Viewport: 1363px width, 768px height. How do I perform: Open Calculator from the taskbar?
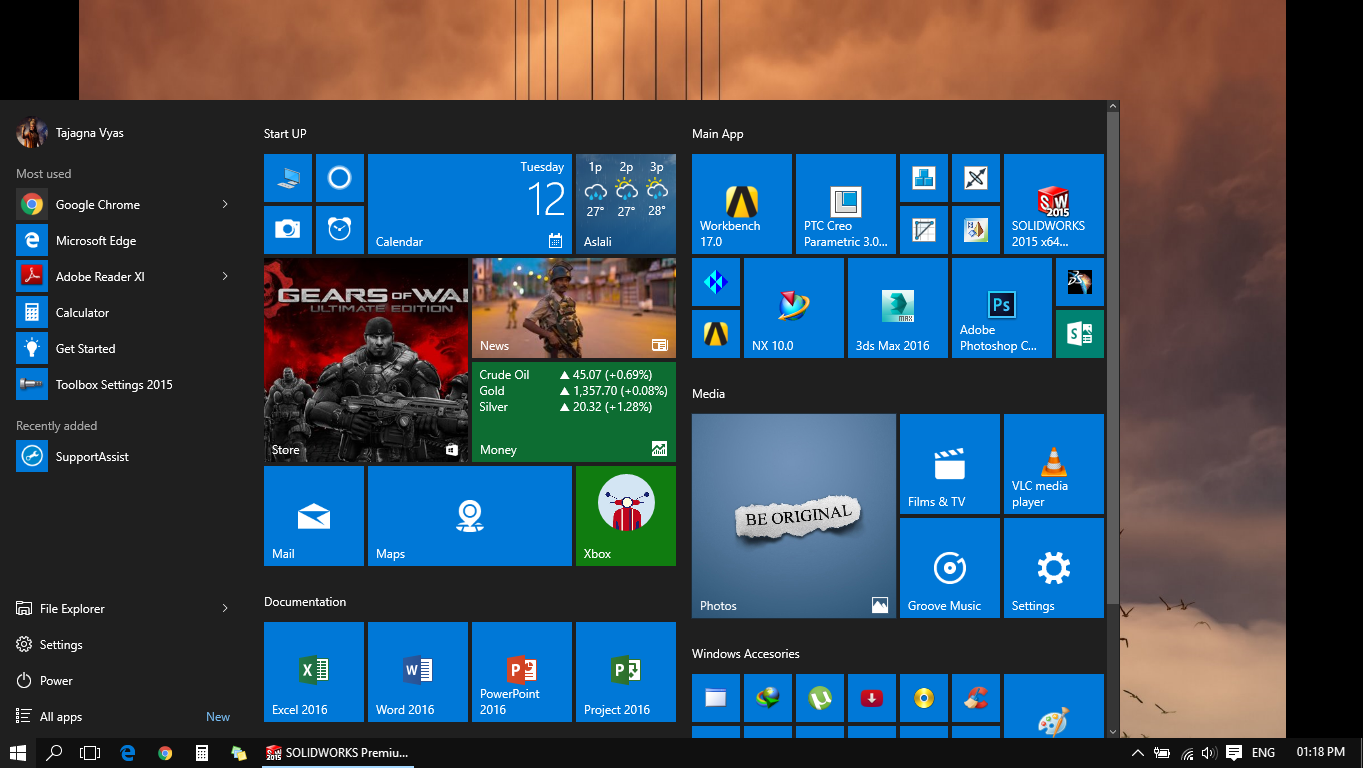tap(201, 752)
